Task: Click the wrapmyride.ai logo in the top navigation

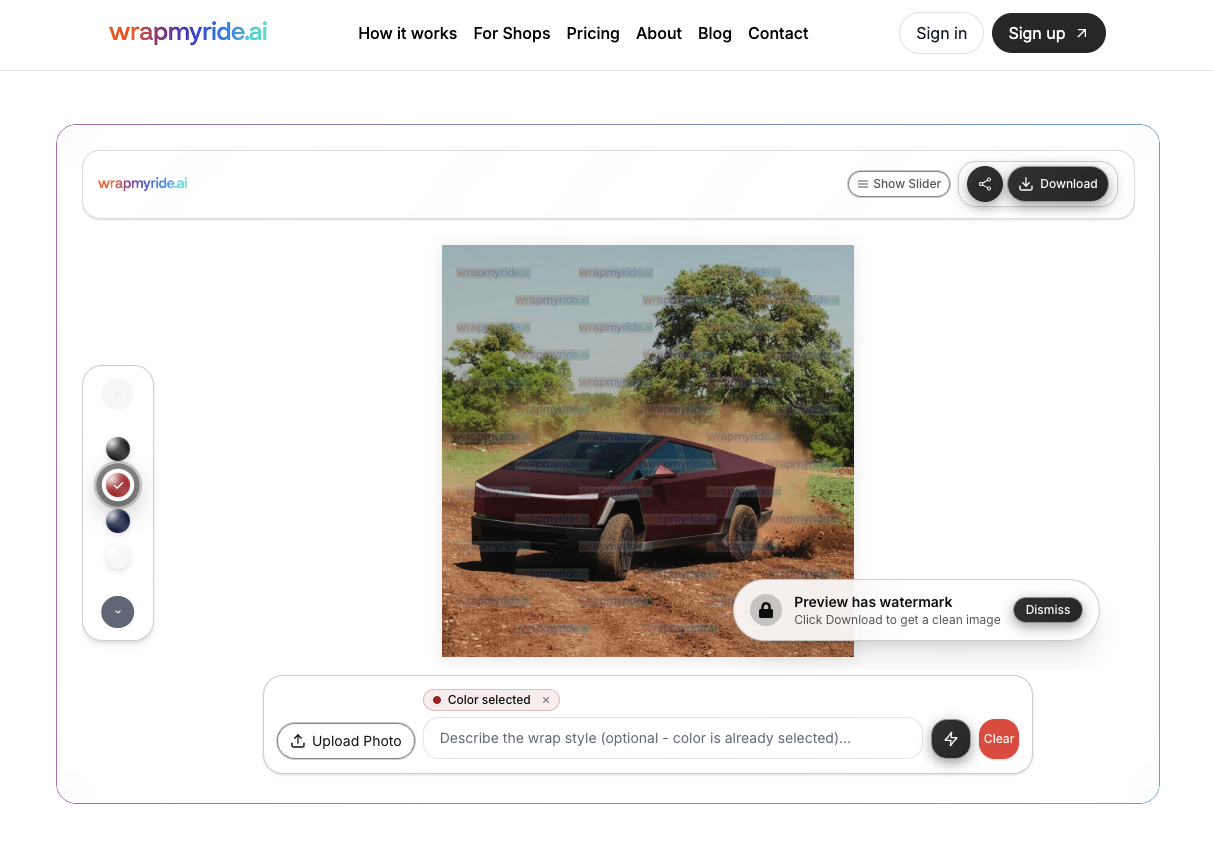Action: point(188,32)
